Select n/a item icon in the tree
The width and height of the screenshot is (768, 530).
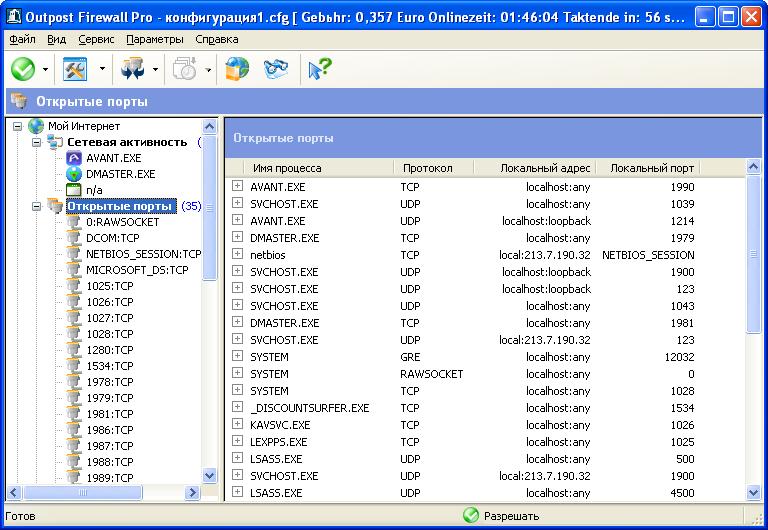coord(73,190)
